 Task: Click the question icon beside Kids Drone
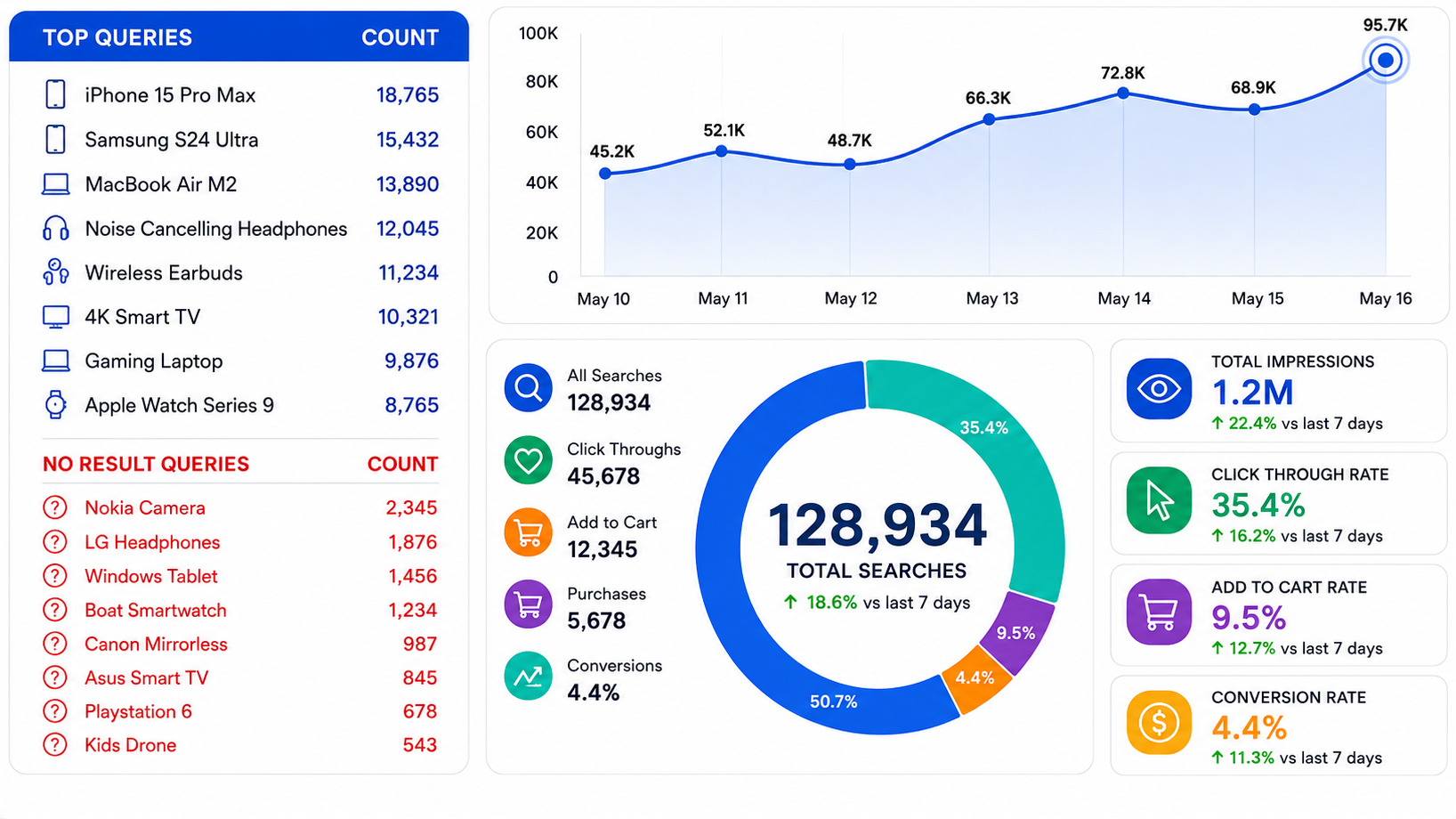coord(55,744)
